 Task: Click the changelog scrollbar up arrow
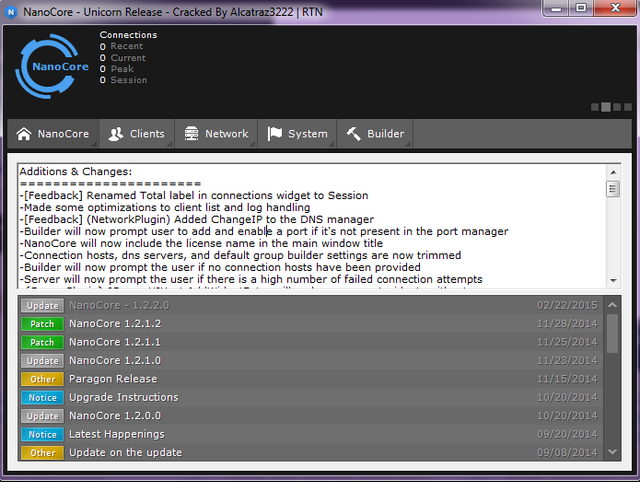(613, 172)
